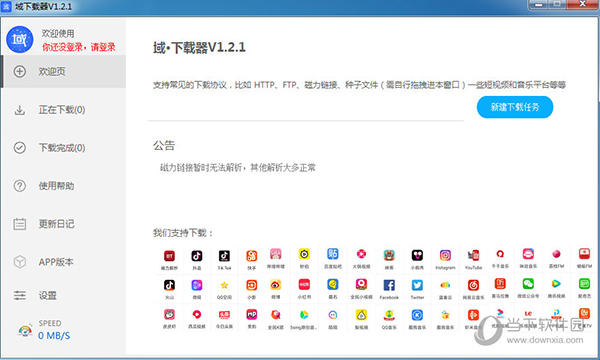Viewport: 600px width, 360px height.
Task: Select the 5sing原创音乐 icon
Action: [304, 315]
